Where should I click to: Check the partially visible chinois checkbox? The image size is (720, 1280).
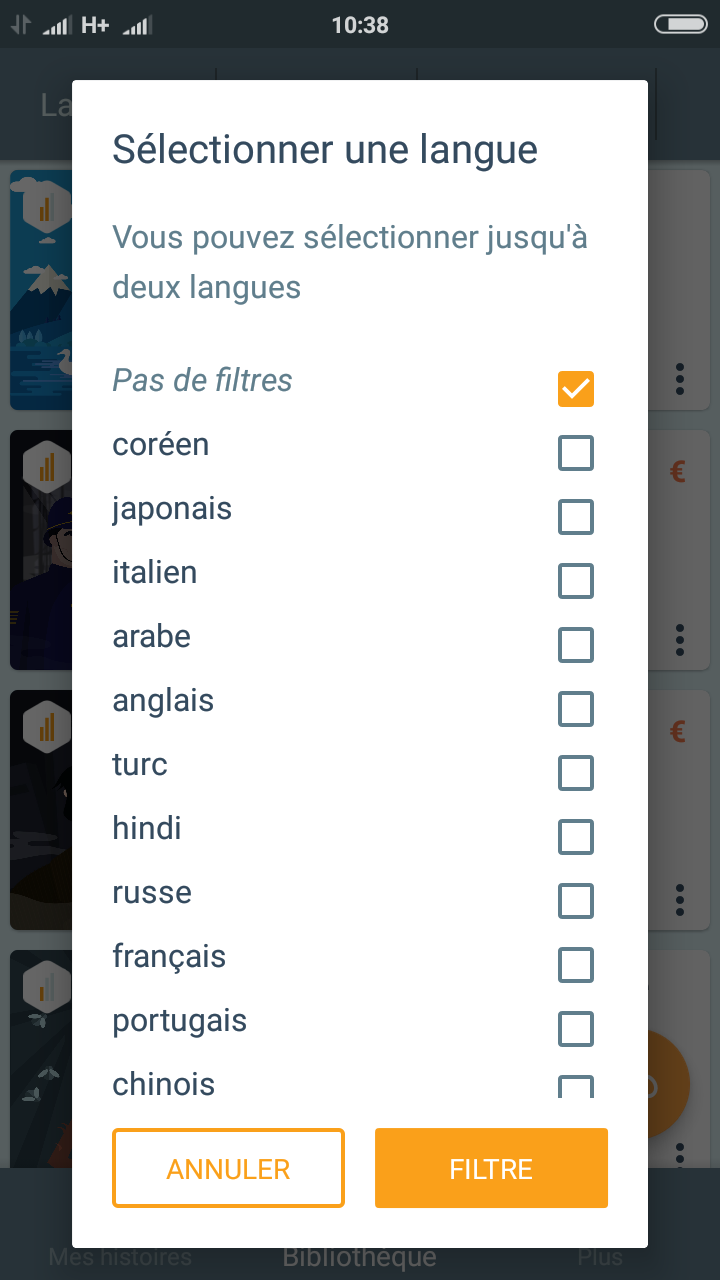(x=576, y=1087)
